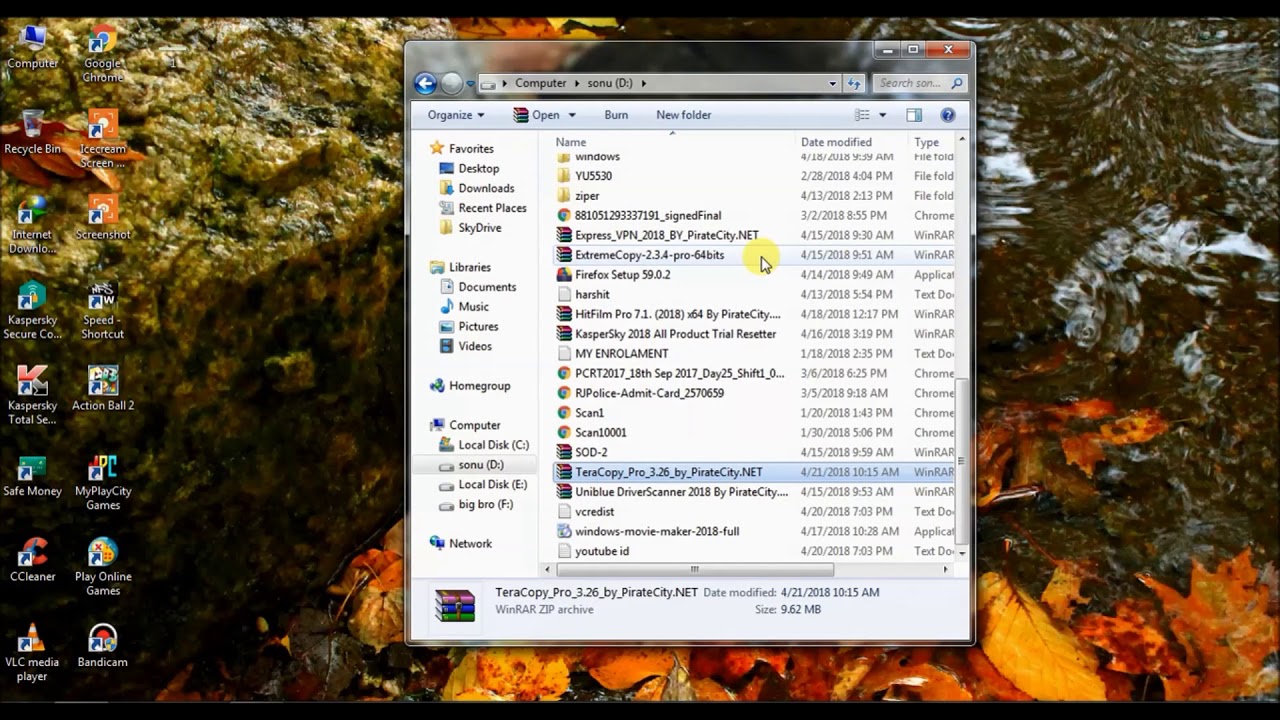Image resolution: width=1280 pixels, height=720 pixels.
Task: Click the Open toolbar button
Action: (x=535, y=115)
